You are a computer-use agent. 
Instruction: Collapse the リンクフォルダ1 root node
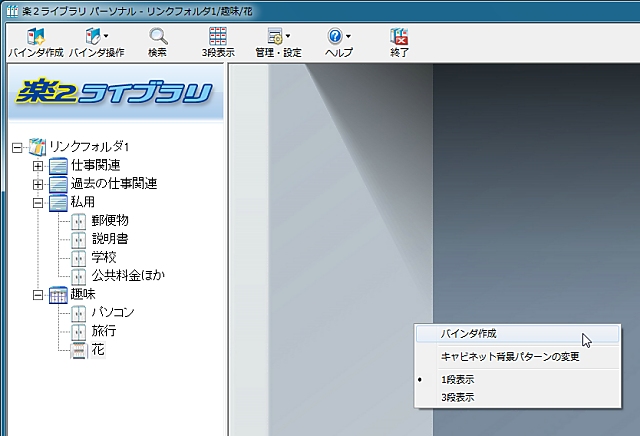pos(17,147)
